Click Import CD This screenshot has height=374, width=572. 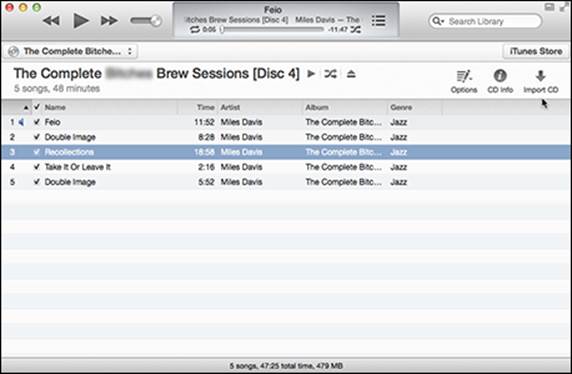[541, 81]
